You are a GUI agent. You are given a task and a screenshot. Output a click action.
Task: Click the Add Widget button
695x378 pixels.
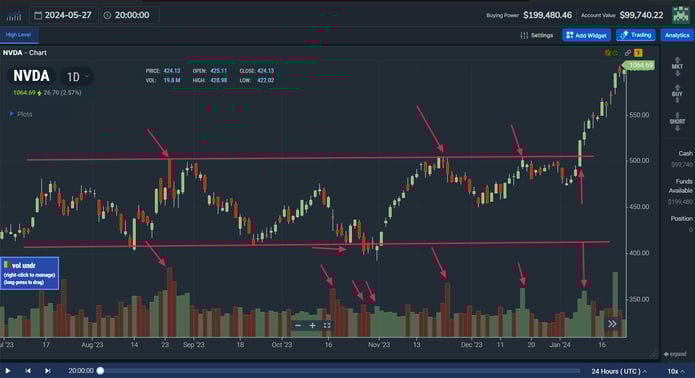586,35
